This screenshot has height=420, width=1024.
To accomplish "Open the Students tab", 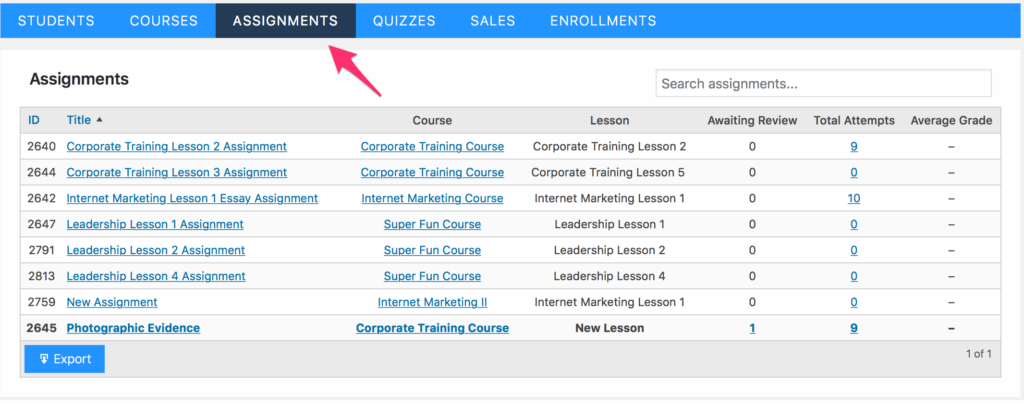I will tap(56, 20).
